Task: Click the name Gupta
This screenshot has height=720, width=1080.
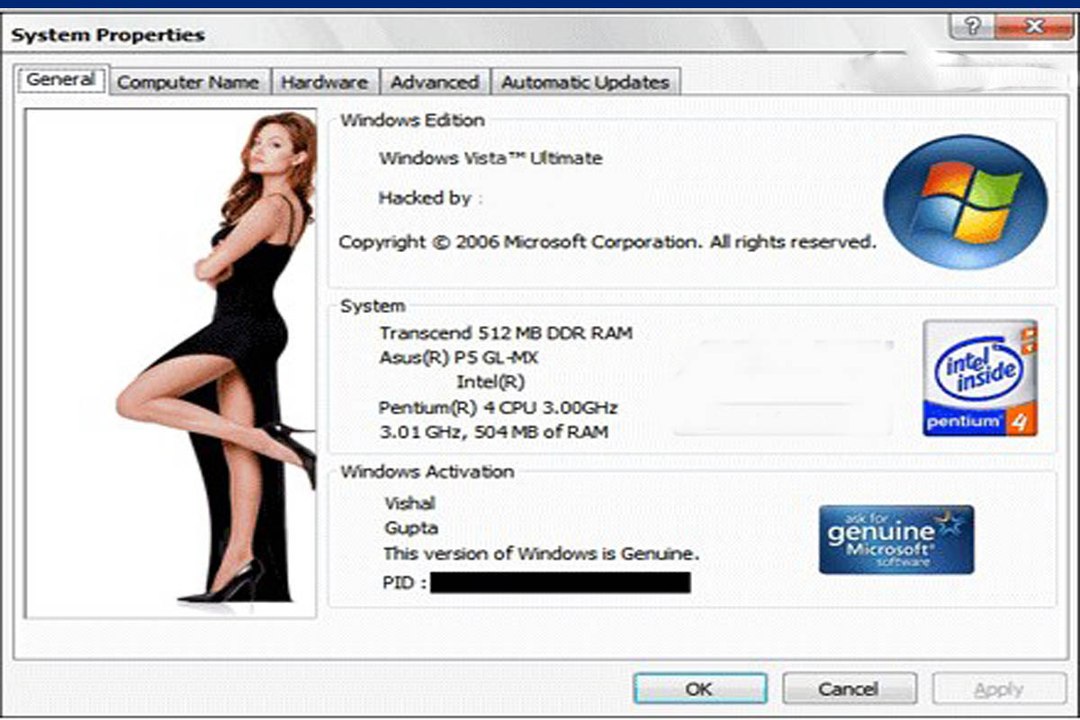Action: (x=411, y=528)
